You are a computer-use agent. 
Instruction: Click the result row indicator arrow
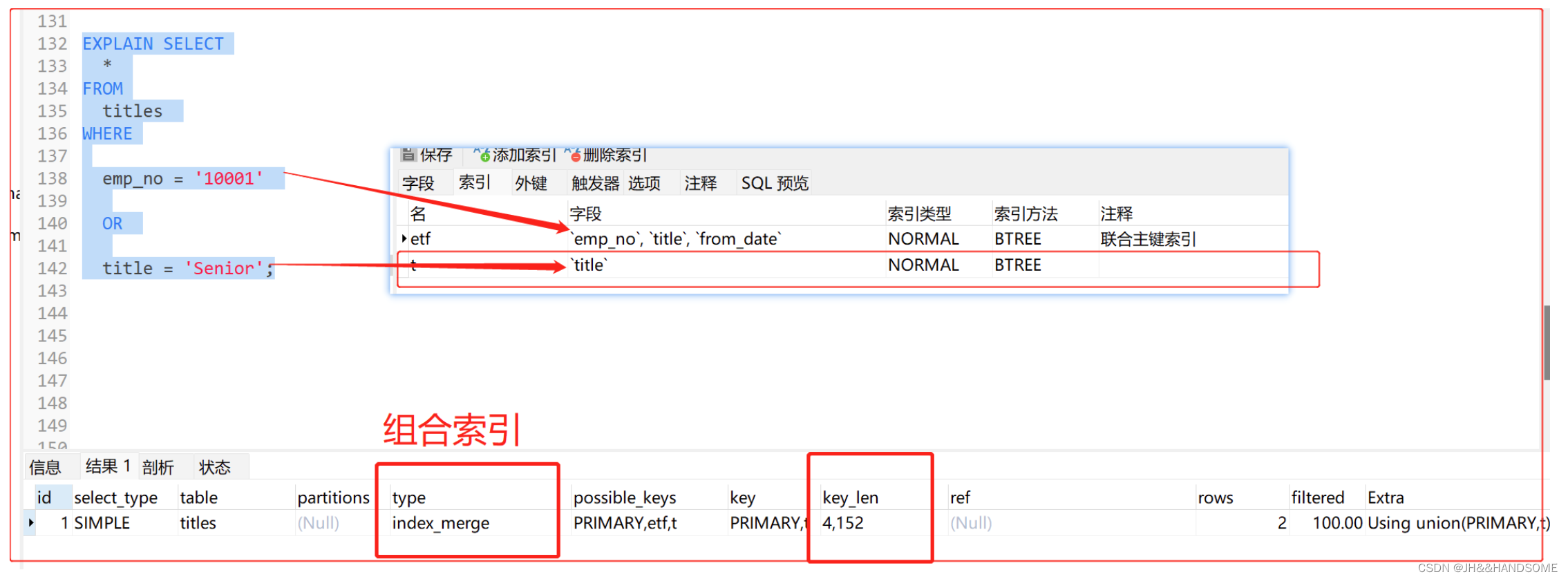click(30, 523)
